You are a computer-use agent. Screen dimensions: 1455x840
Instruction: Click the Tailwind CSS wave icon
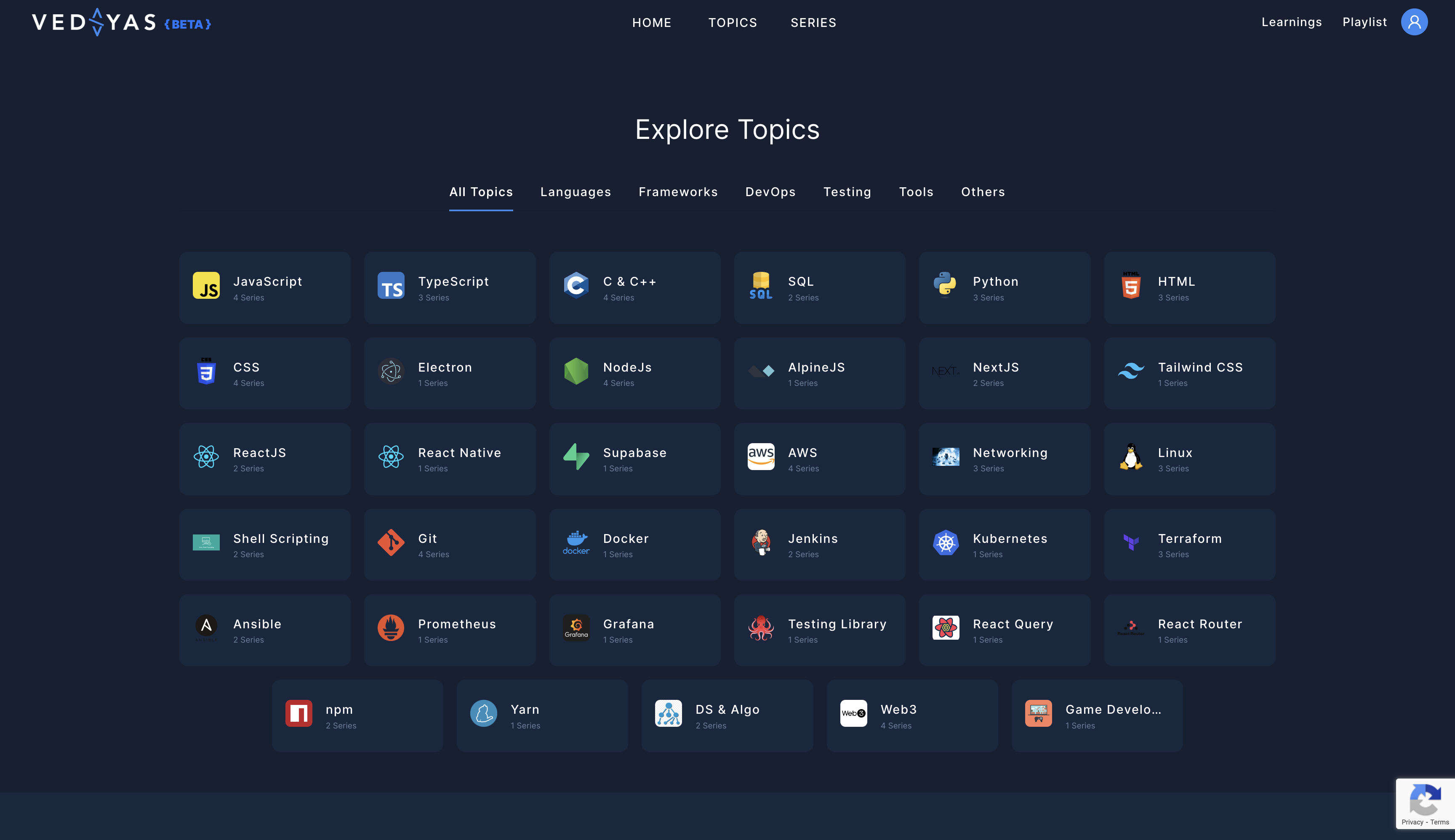[1131, 371]
